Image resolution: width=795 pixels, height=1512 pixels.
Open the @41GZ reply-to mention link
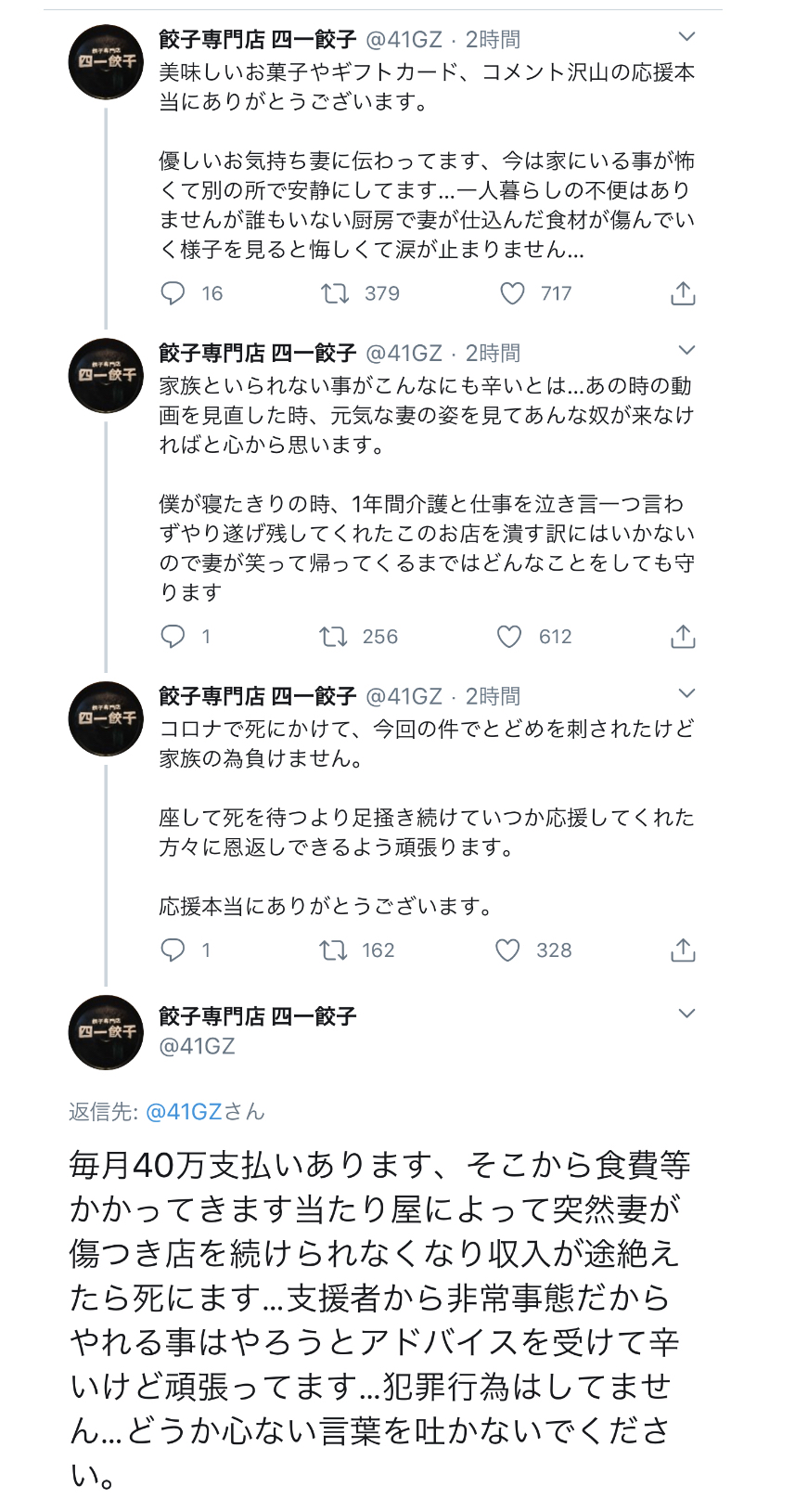pyautogui.click(x=184, y=1112)
